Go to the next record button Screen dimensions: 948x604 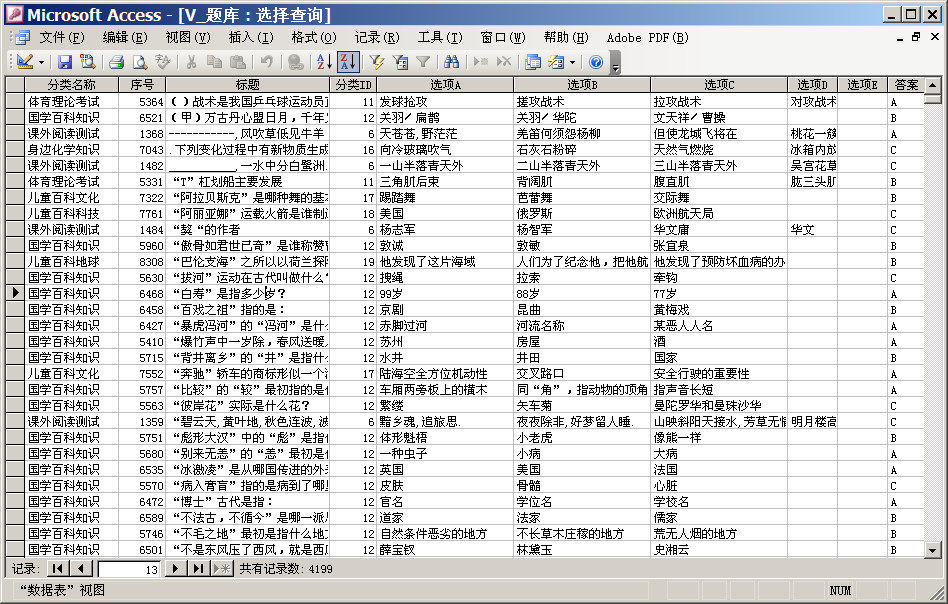coord(175,568)
